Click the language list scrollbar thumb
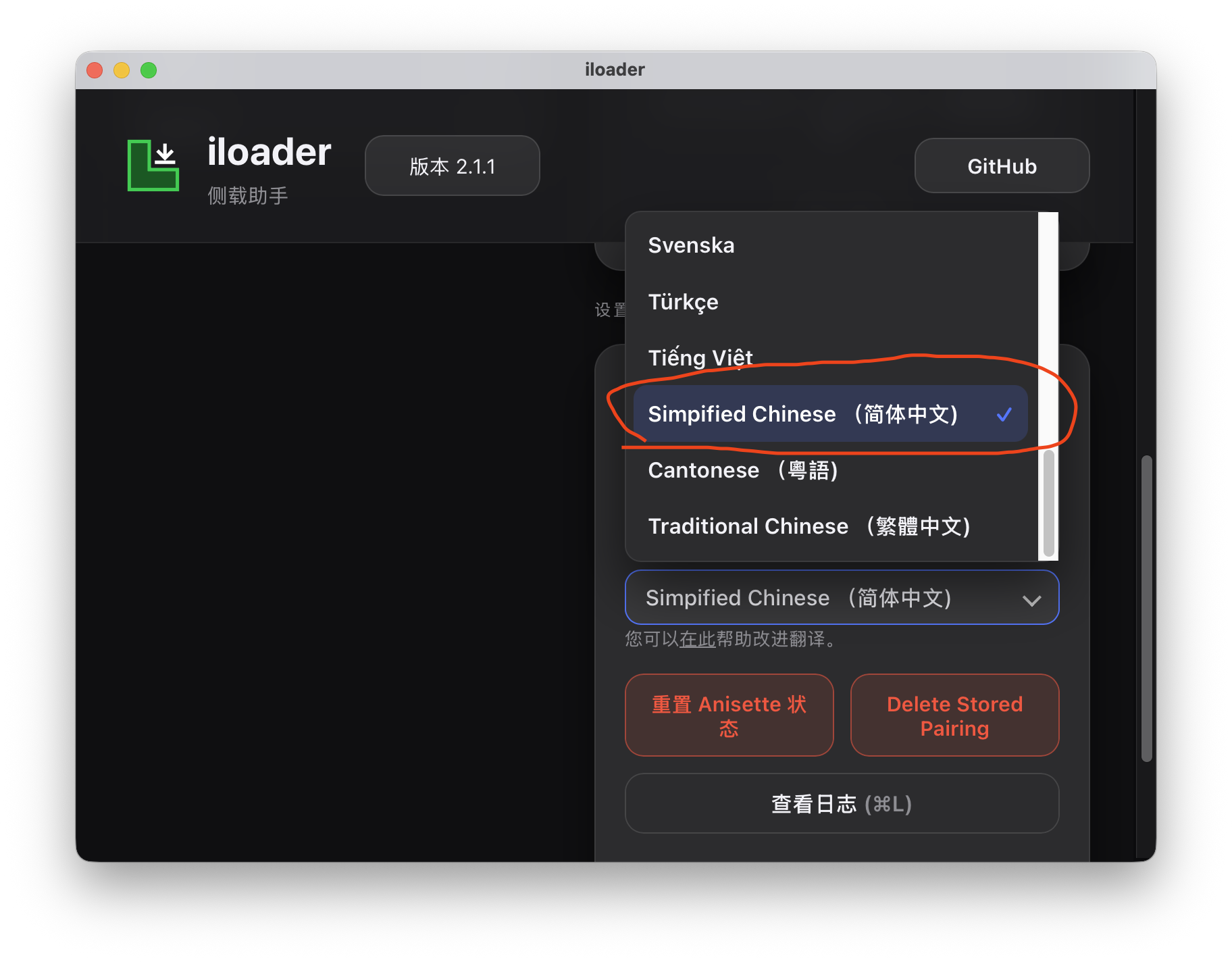Image resolution: width=1232 pixels, height=962 pixels. (1048, 503)
